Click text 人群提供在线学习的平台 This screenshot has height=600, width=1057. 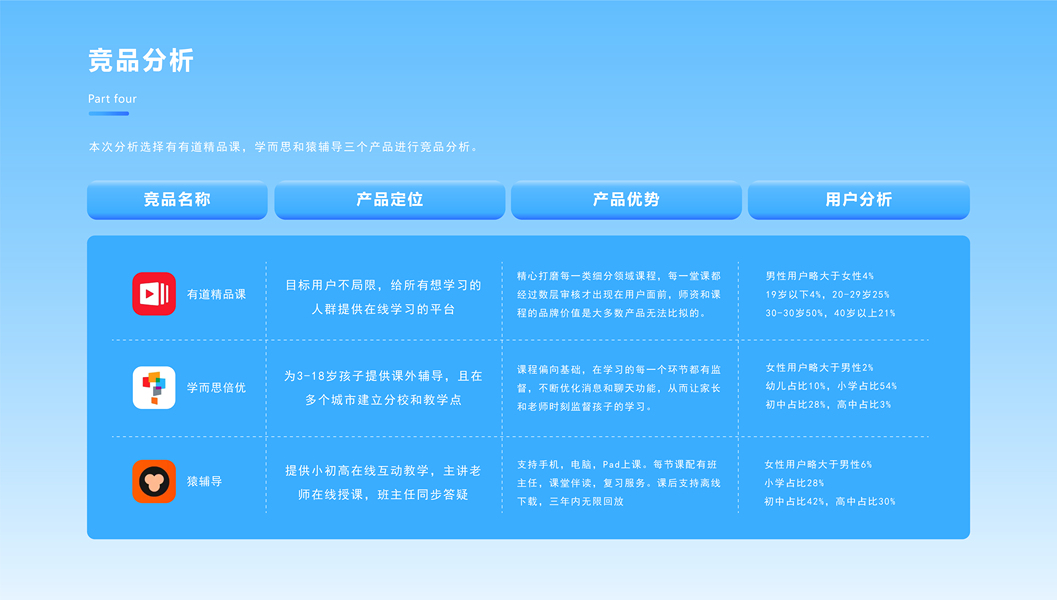click(384, 309)
